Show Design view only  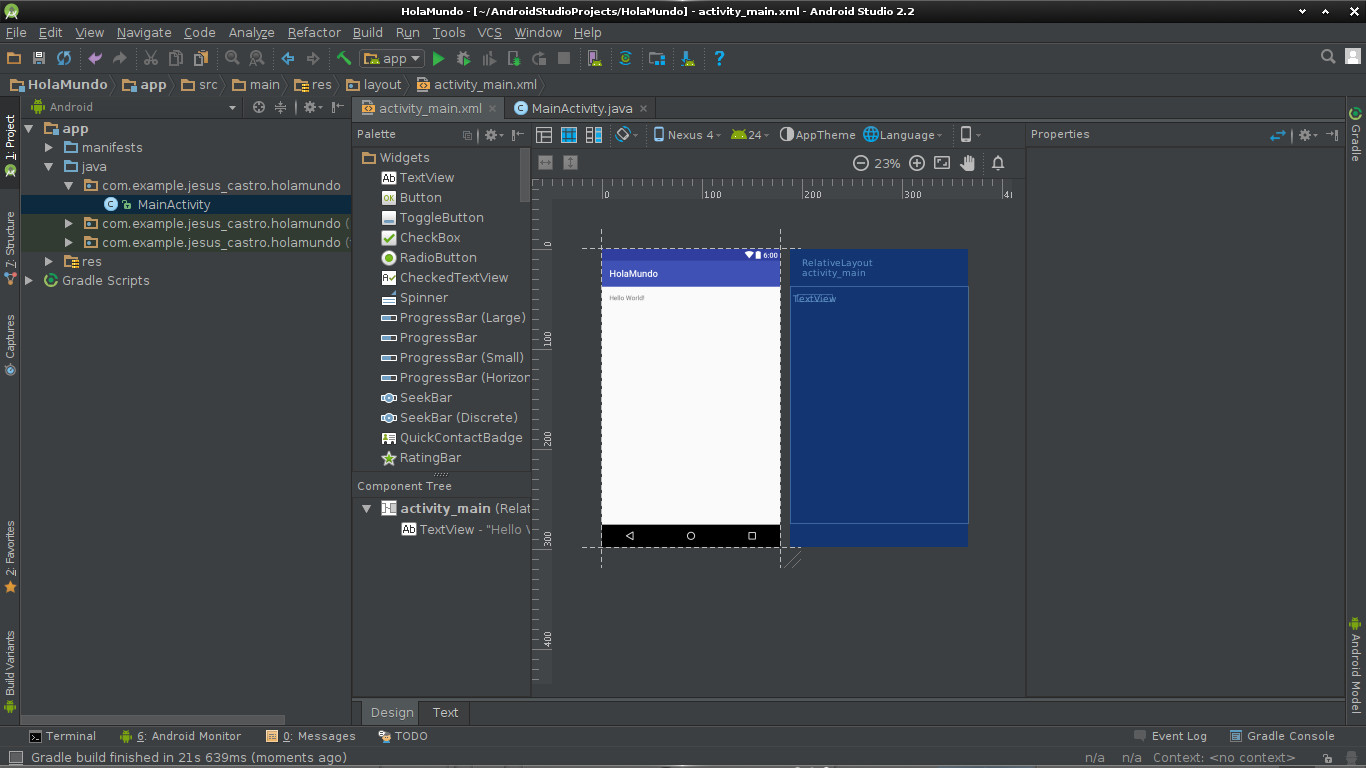pyautogui.click(x=544, y=135)
